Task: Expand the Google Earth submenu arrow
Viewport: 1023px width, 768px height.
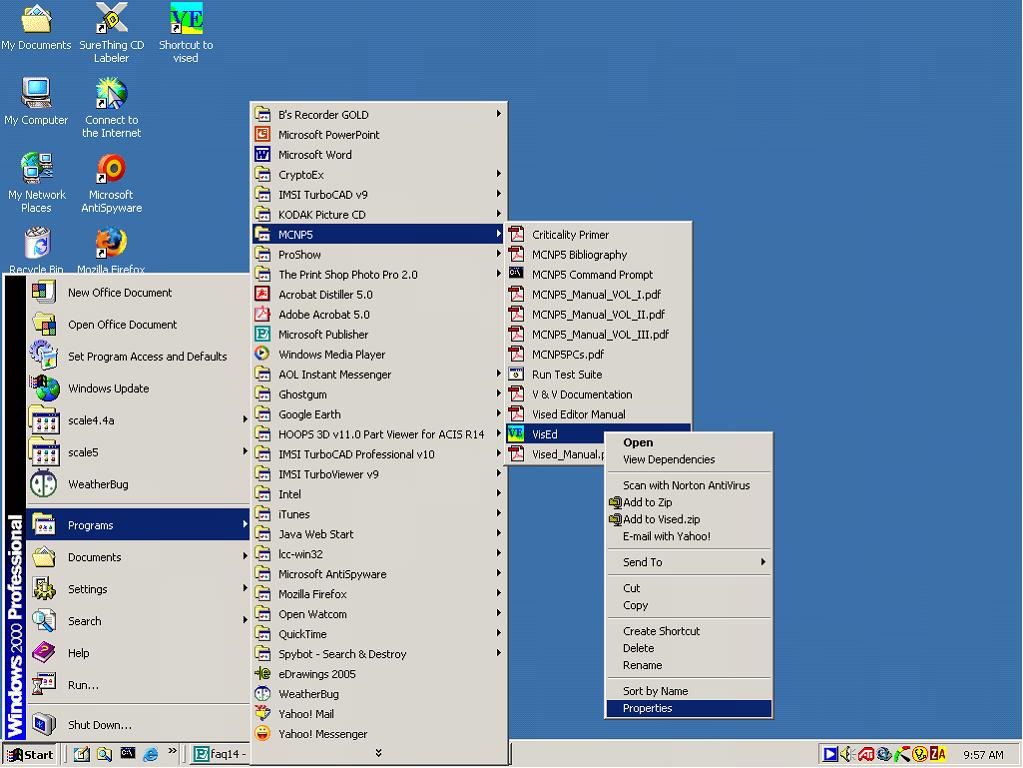Action: [x=498, y=413]
